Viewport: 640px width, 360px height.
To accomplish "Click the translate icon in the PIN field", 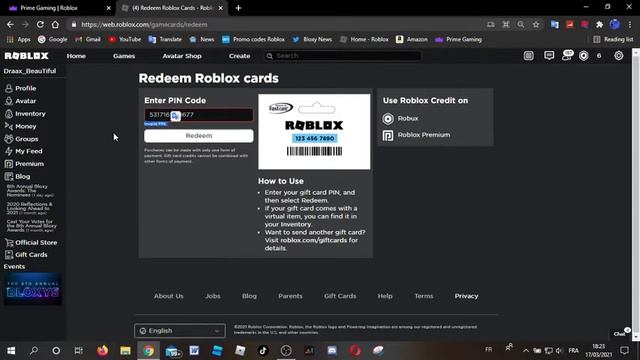I will [176, 116].
